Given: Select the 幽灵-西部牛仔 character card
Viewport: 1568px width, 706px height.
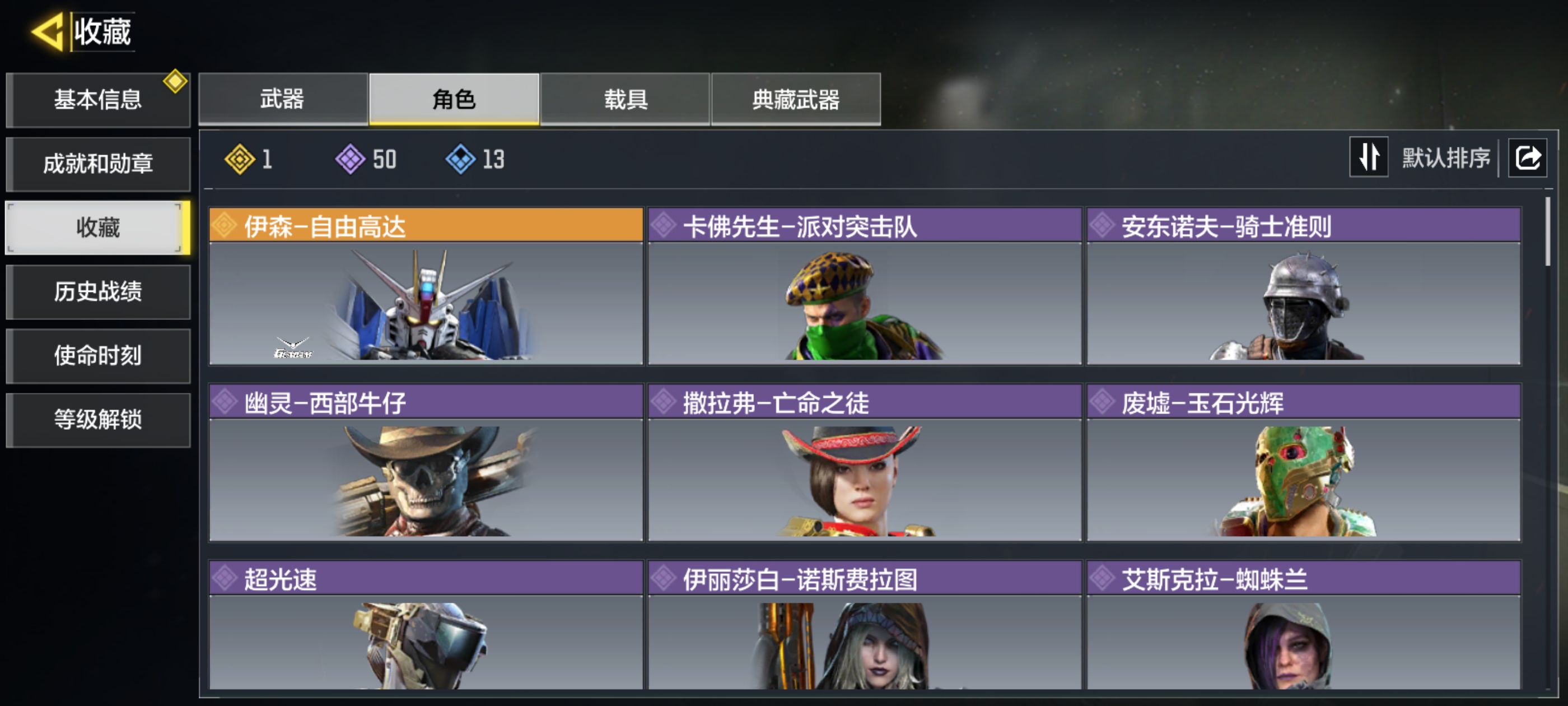Looking at the screenshot, I should click(426, 462).
